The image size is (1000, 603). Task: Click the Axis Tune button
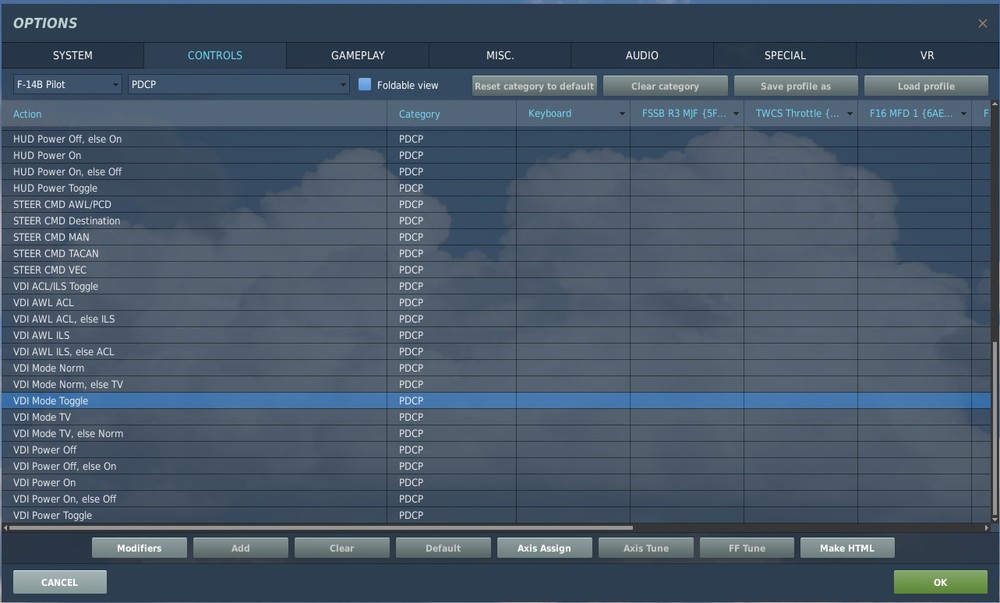pos(646,548)
